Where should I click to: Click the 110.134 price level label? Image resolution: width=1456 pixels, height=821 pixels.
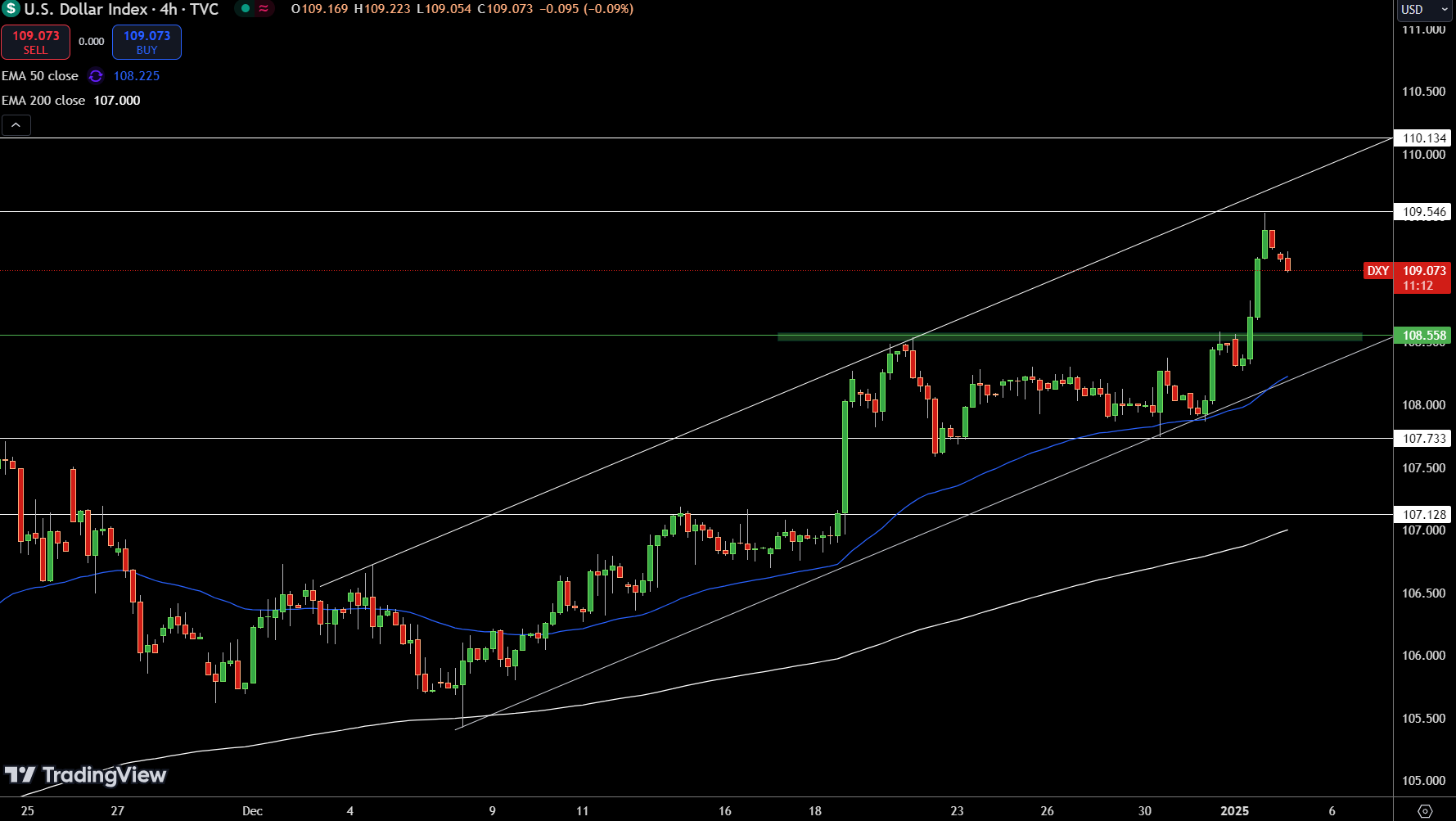pos(1423,138)
